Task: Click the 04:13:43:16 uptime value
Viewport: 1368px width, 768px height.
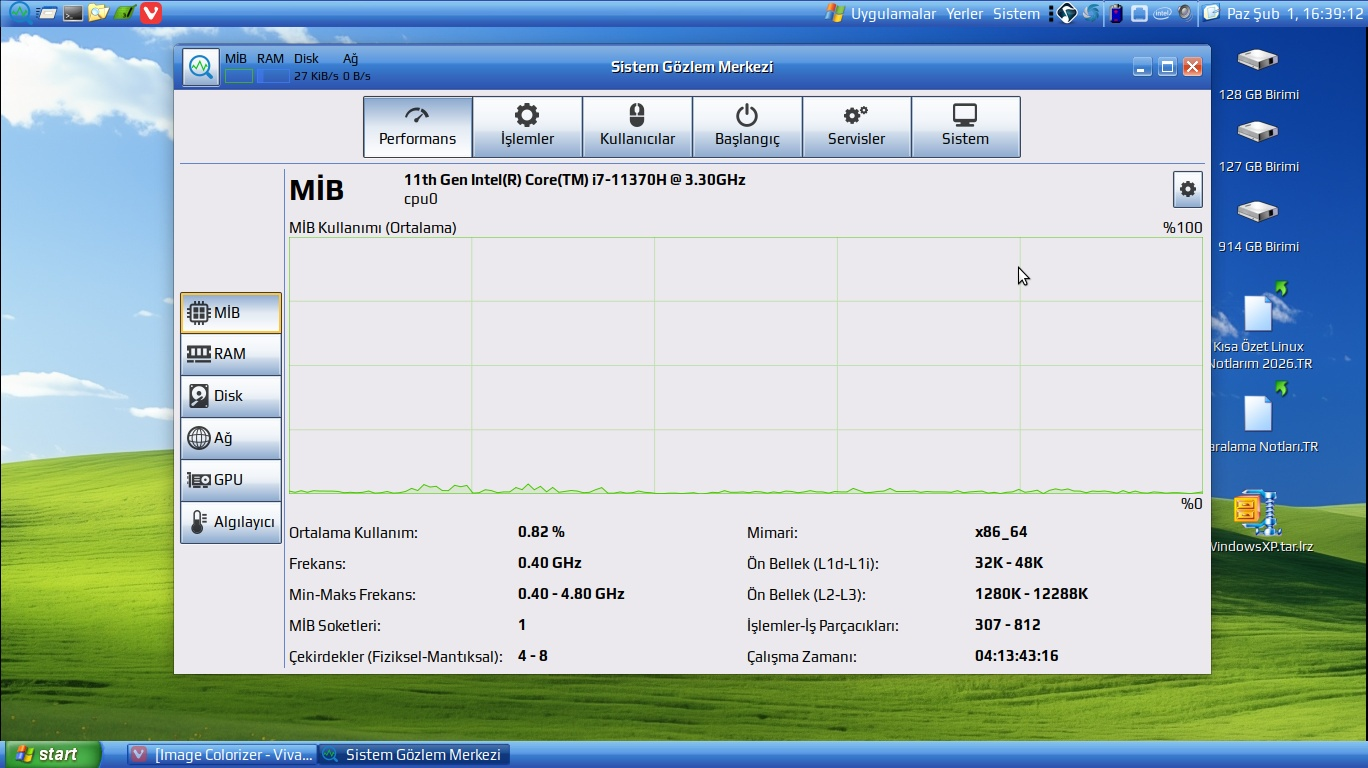Action: [1017, 656]
